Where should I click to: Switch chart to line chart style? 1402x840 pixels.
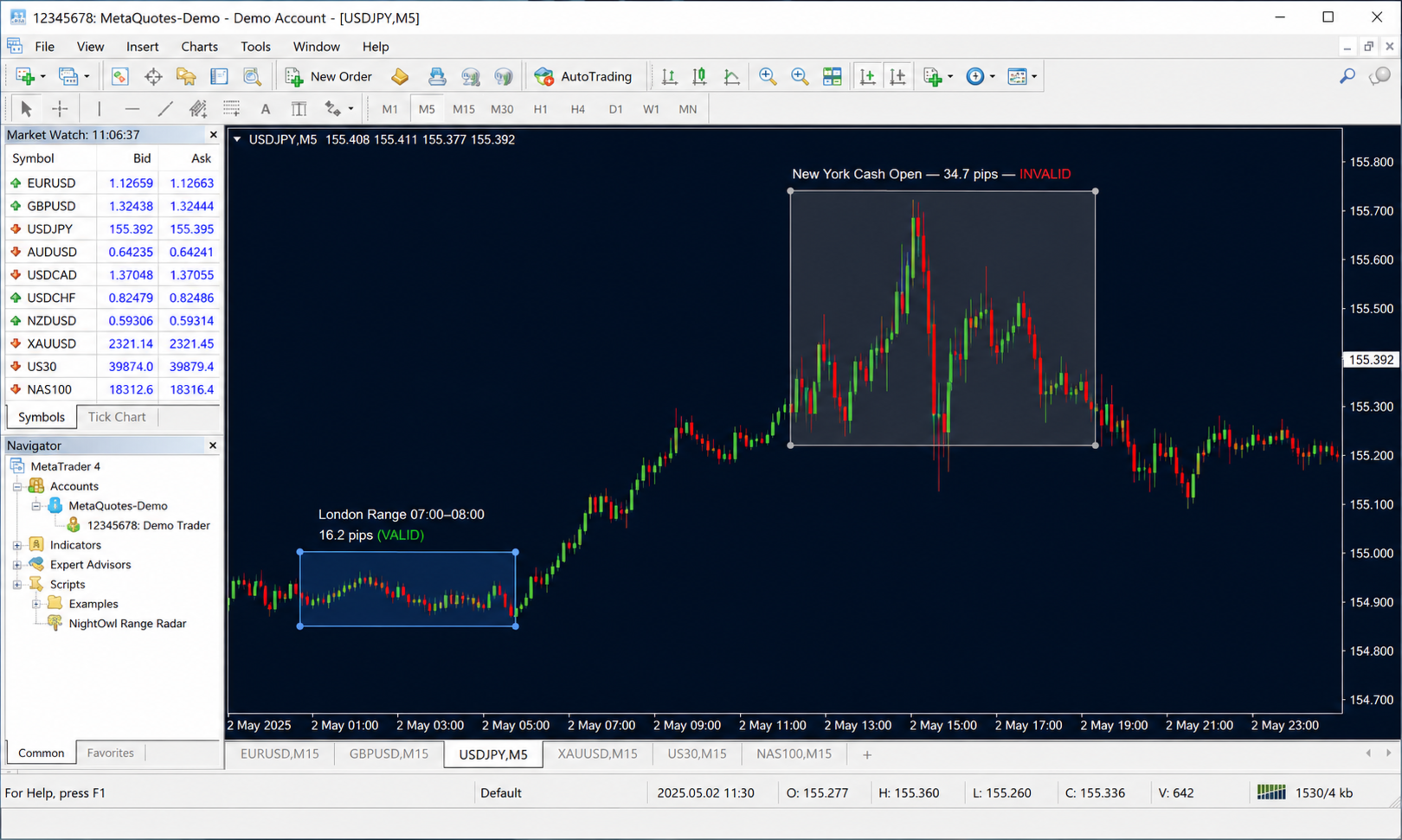point(732,76)
